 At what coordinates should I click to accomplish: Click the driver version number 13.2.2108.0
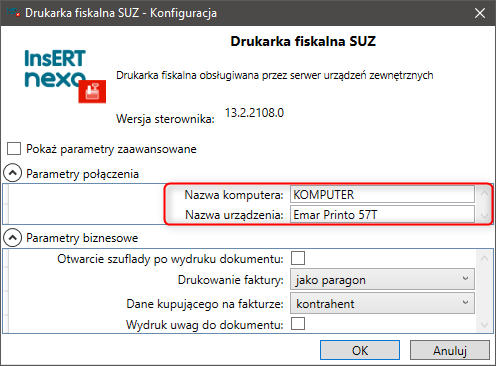pyautogui.click(x=254, y=113)
